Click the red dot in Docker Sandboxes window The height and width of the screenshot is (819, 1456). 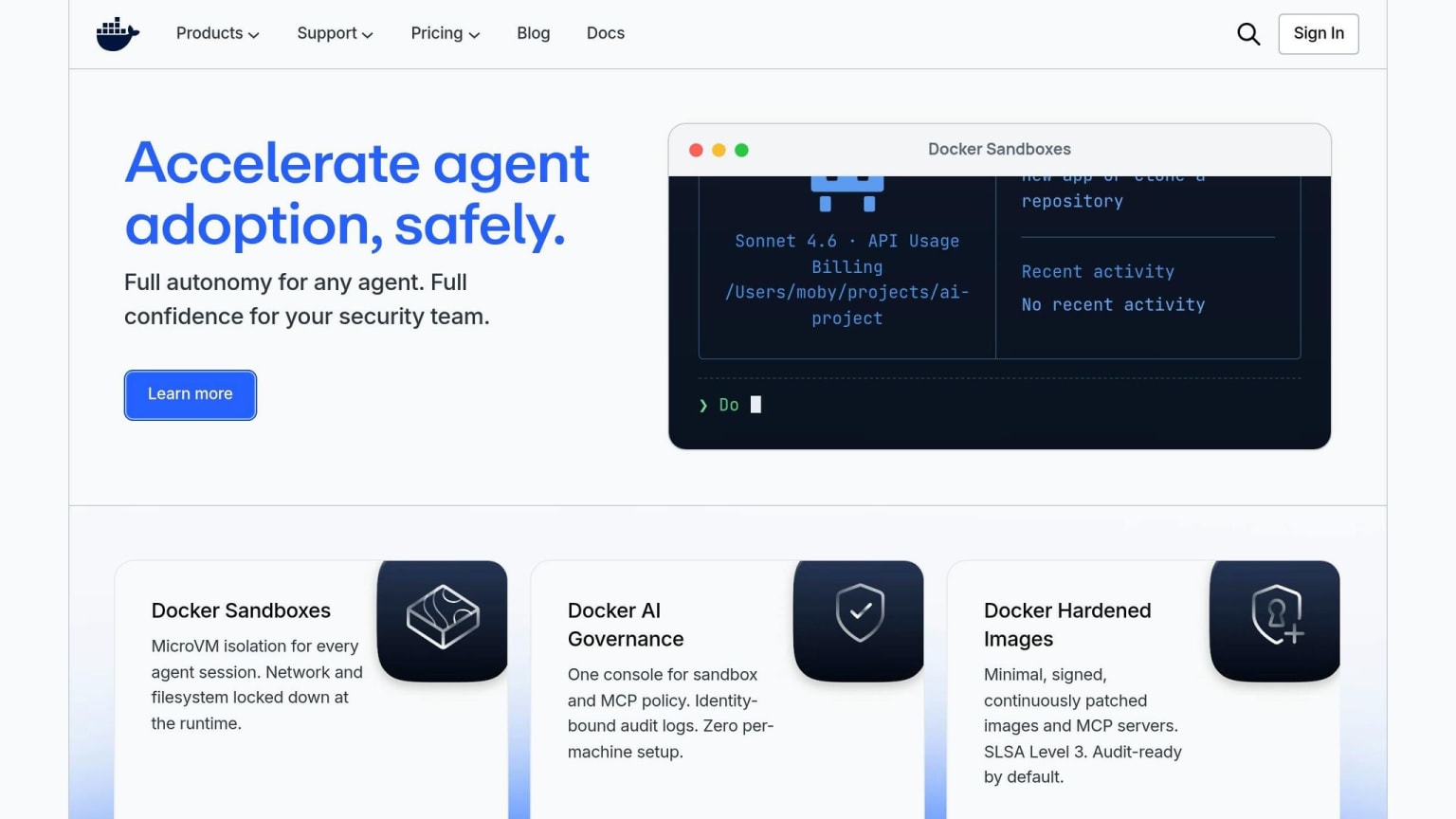pos(696,150)
